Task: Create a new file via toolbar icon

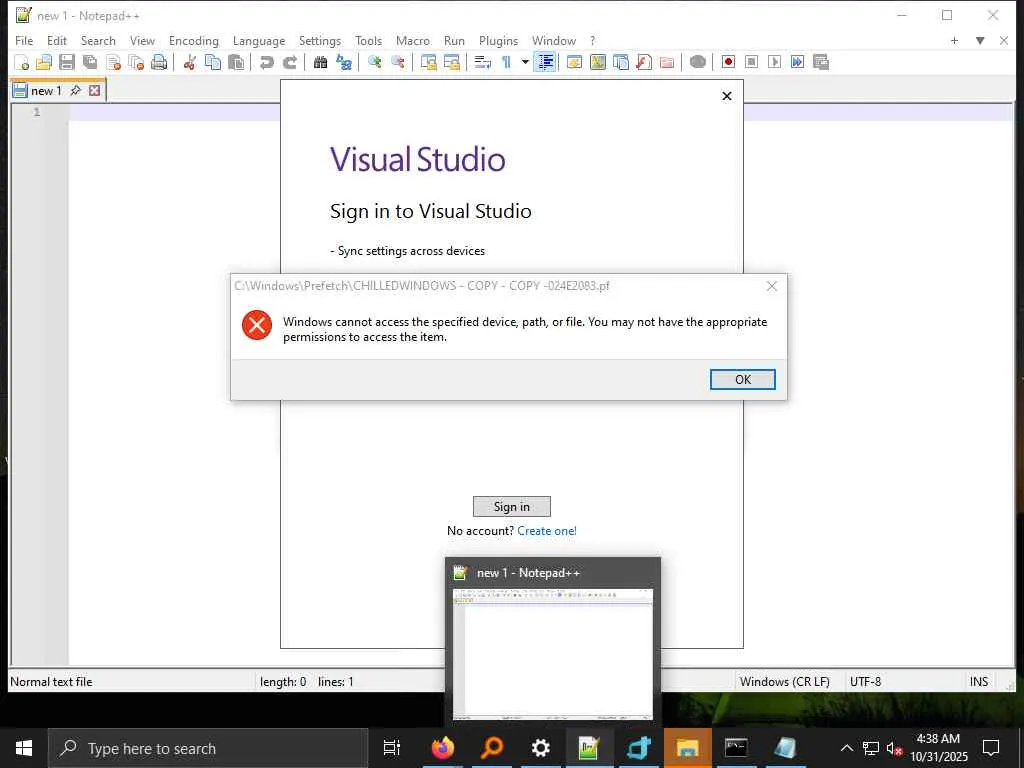Action: (22, 62)
